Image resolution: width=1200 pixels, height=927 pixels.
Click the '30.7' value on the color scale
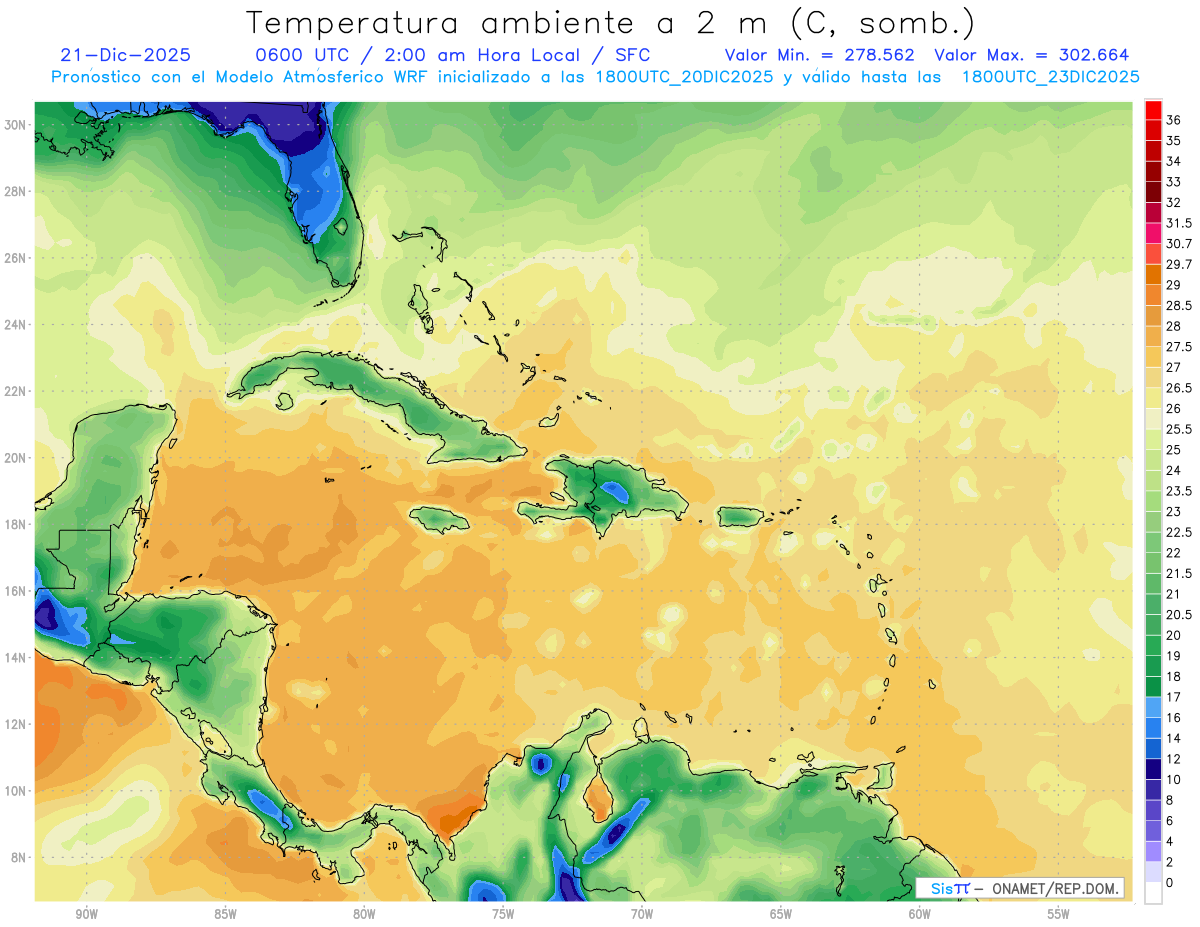(x=1179, y=244)
